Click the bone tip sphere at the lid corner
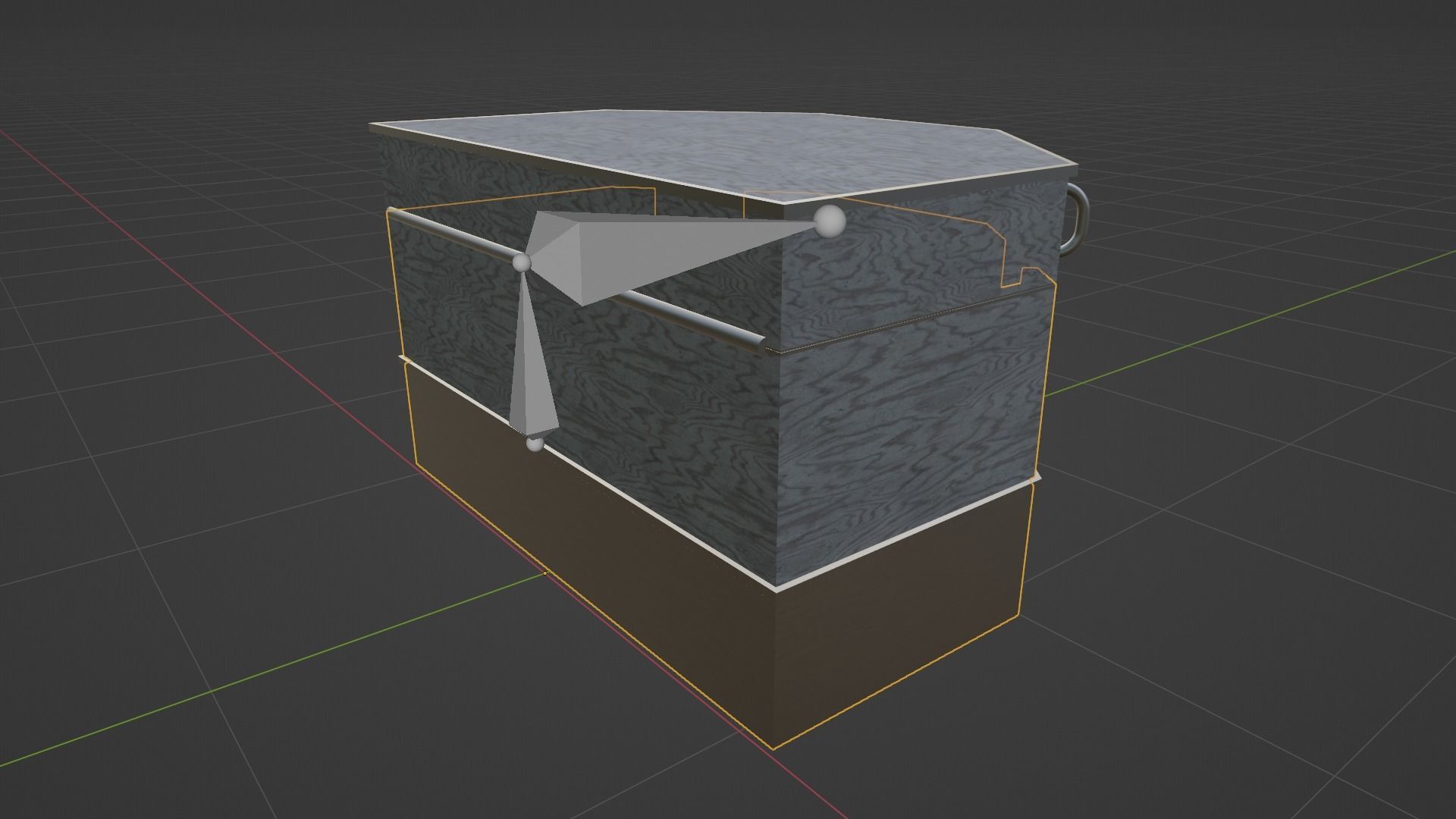The width and height of the screenshot is (1456, 819). (x=830, y=221)
